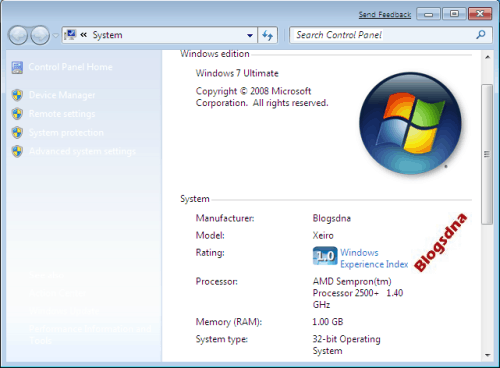Expand the double-chevron breadcrumb before System
The image size is (500, 368).
coord(84,35)
